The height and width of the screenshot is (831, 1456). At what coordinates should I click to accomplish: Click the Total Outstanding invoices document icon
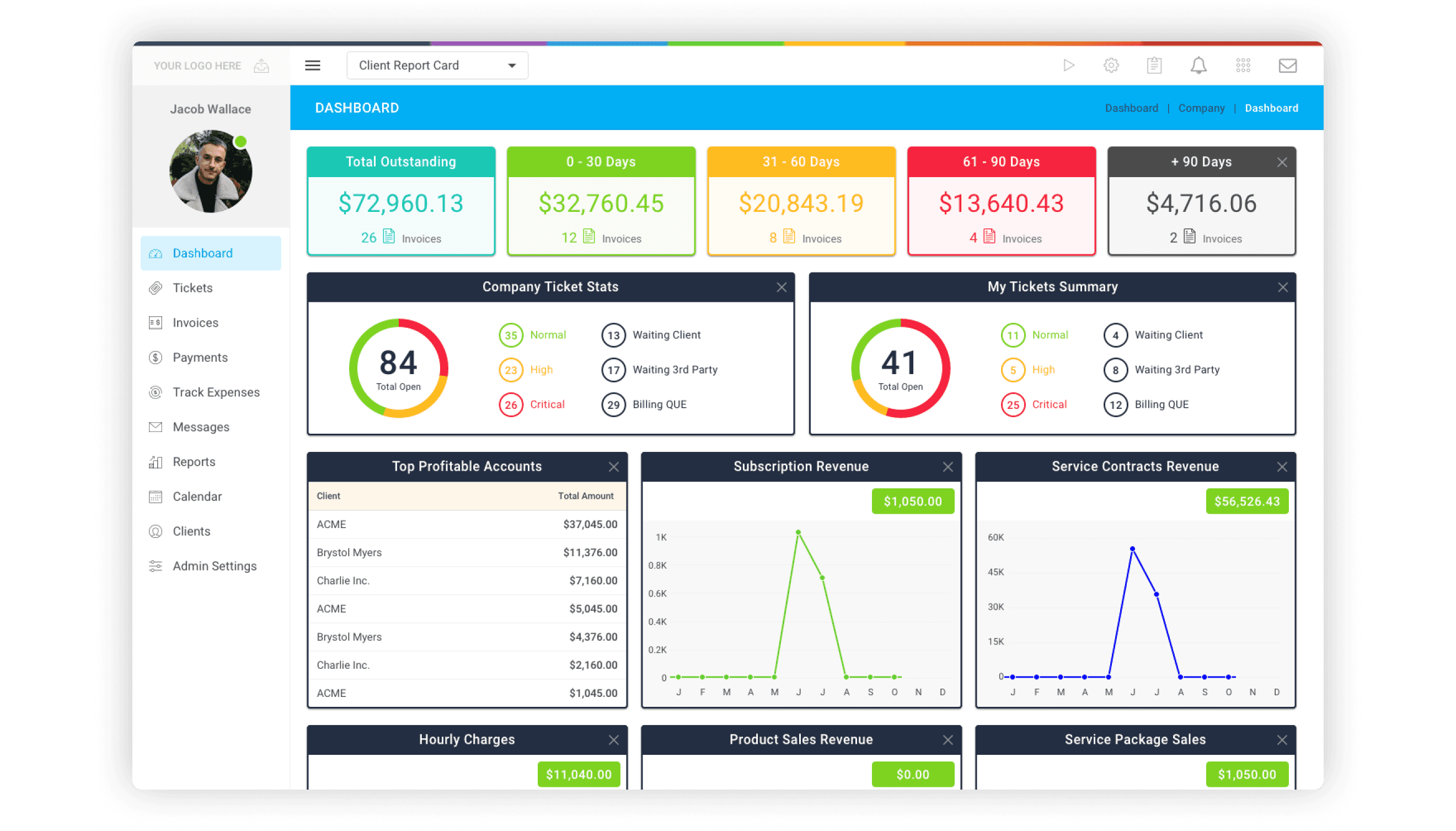click(x=389, y=236)
